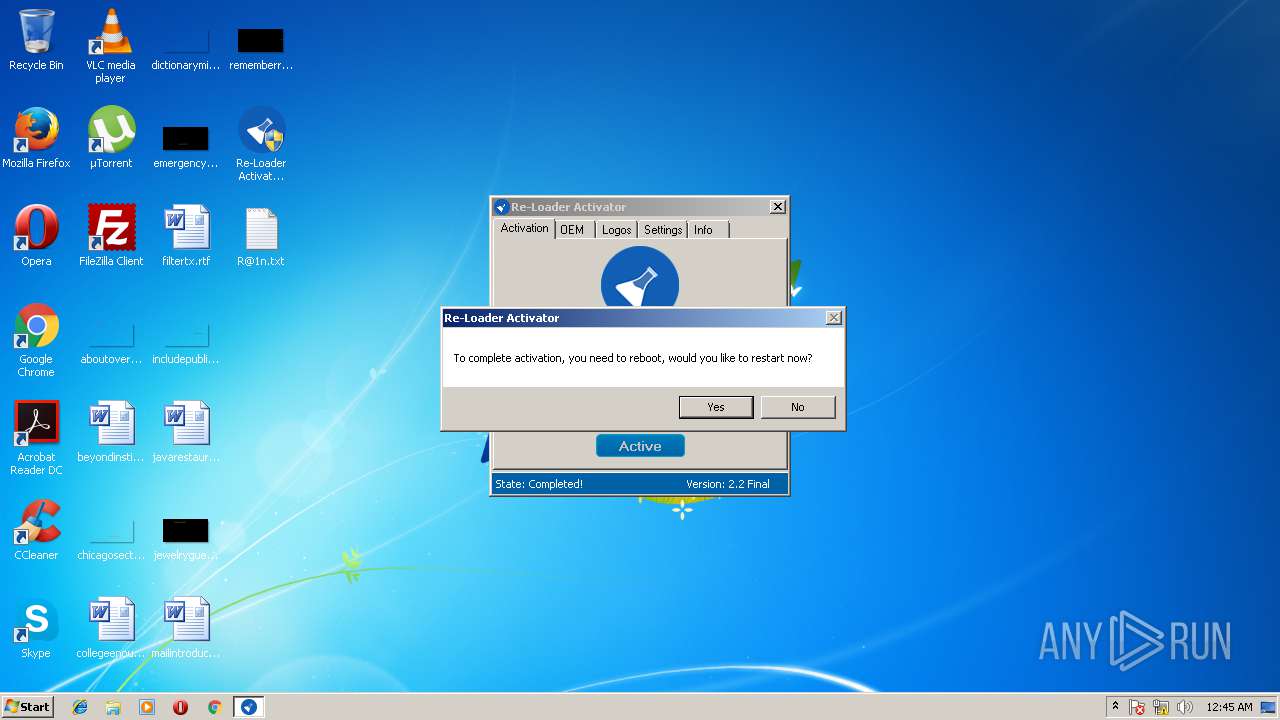This screenshot has height=720, width=1280.
Task: Open FileZilla Client shortcut
Action: 111,236
